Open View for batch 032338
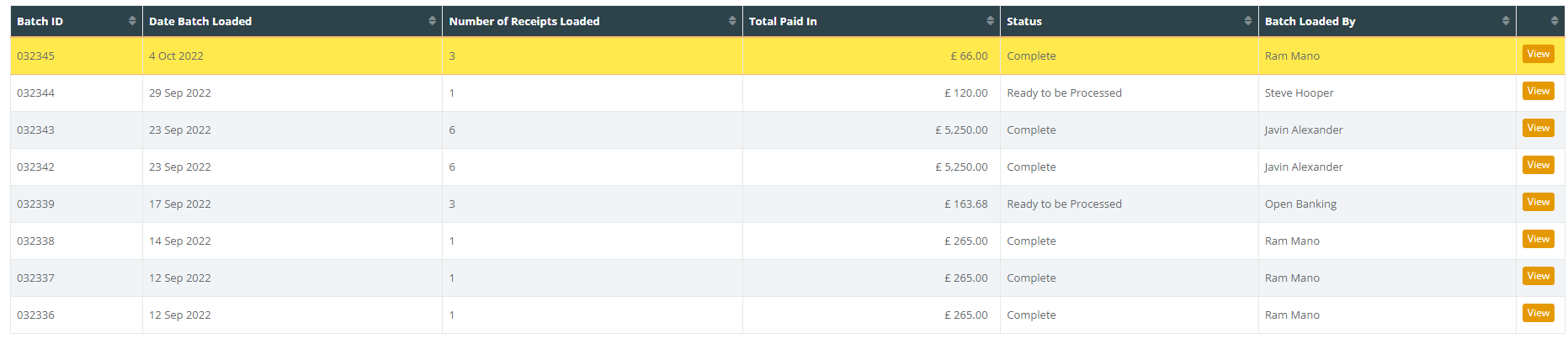Image resolution: width=1568 pixels, height=344 pixels. (1538, 239)
